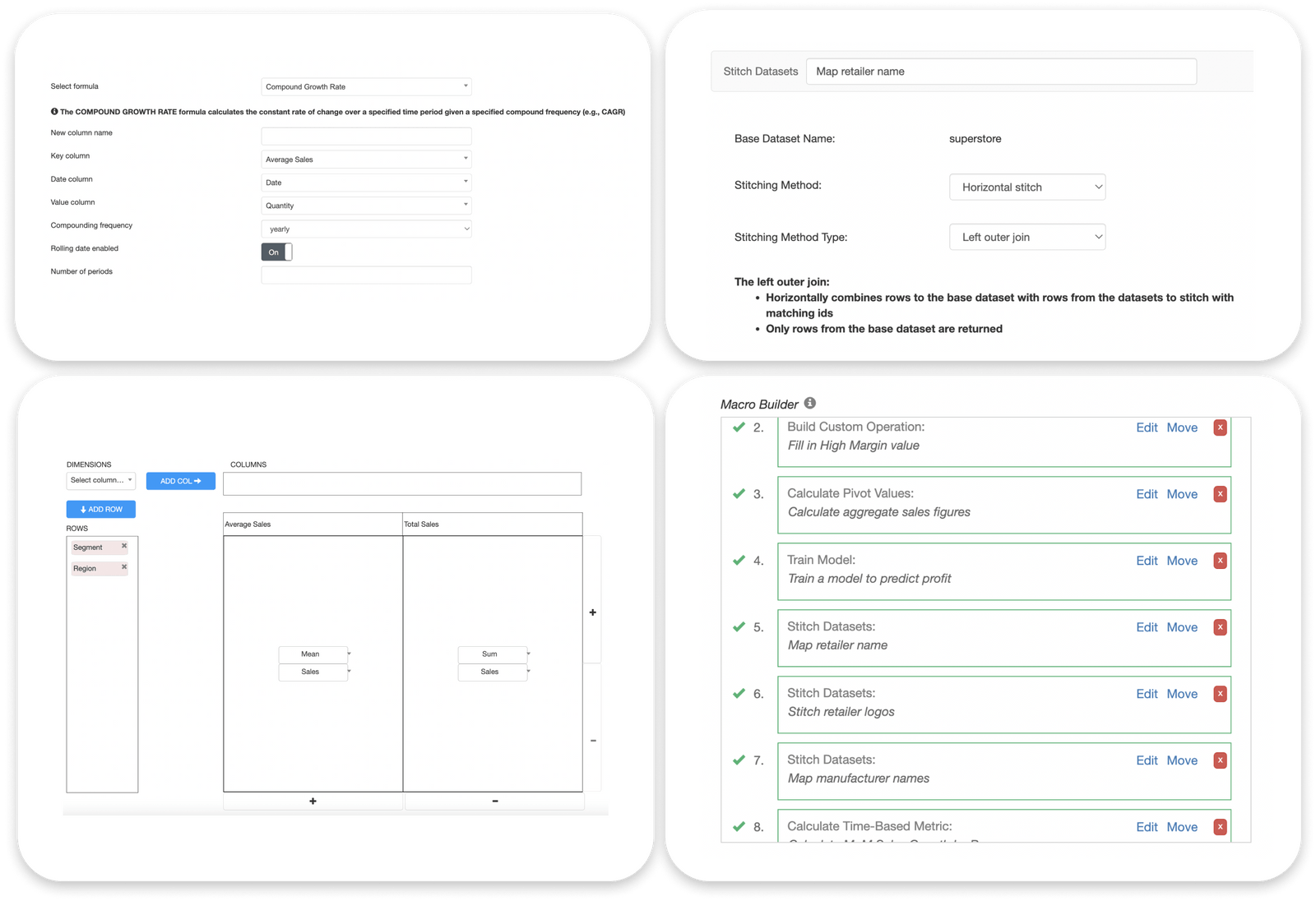
Task: Click the New column name field
Action: tap(366, 136)
